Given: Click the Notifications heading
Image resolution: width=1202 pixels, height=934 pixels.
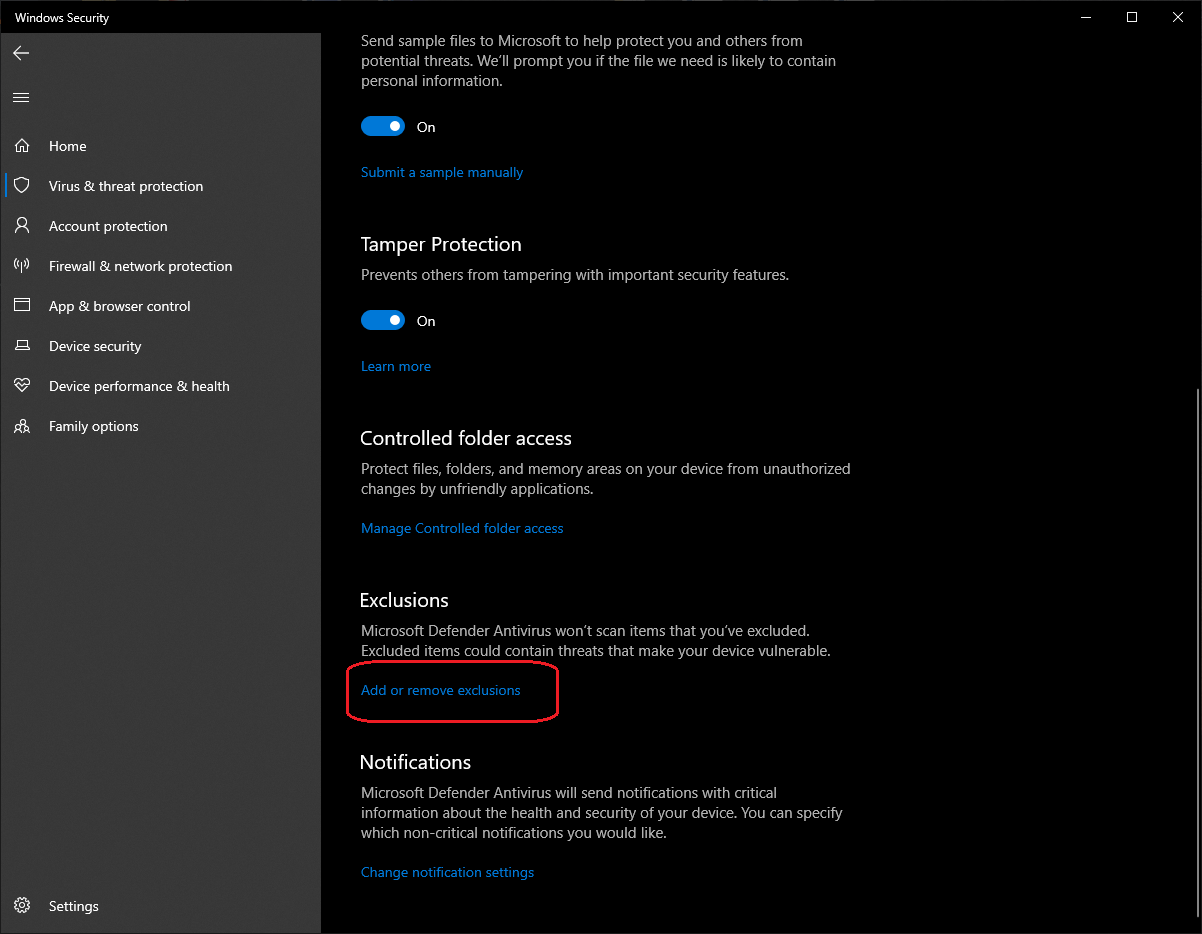Looking at the screenshot, I should [415, 762].
